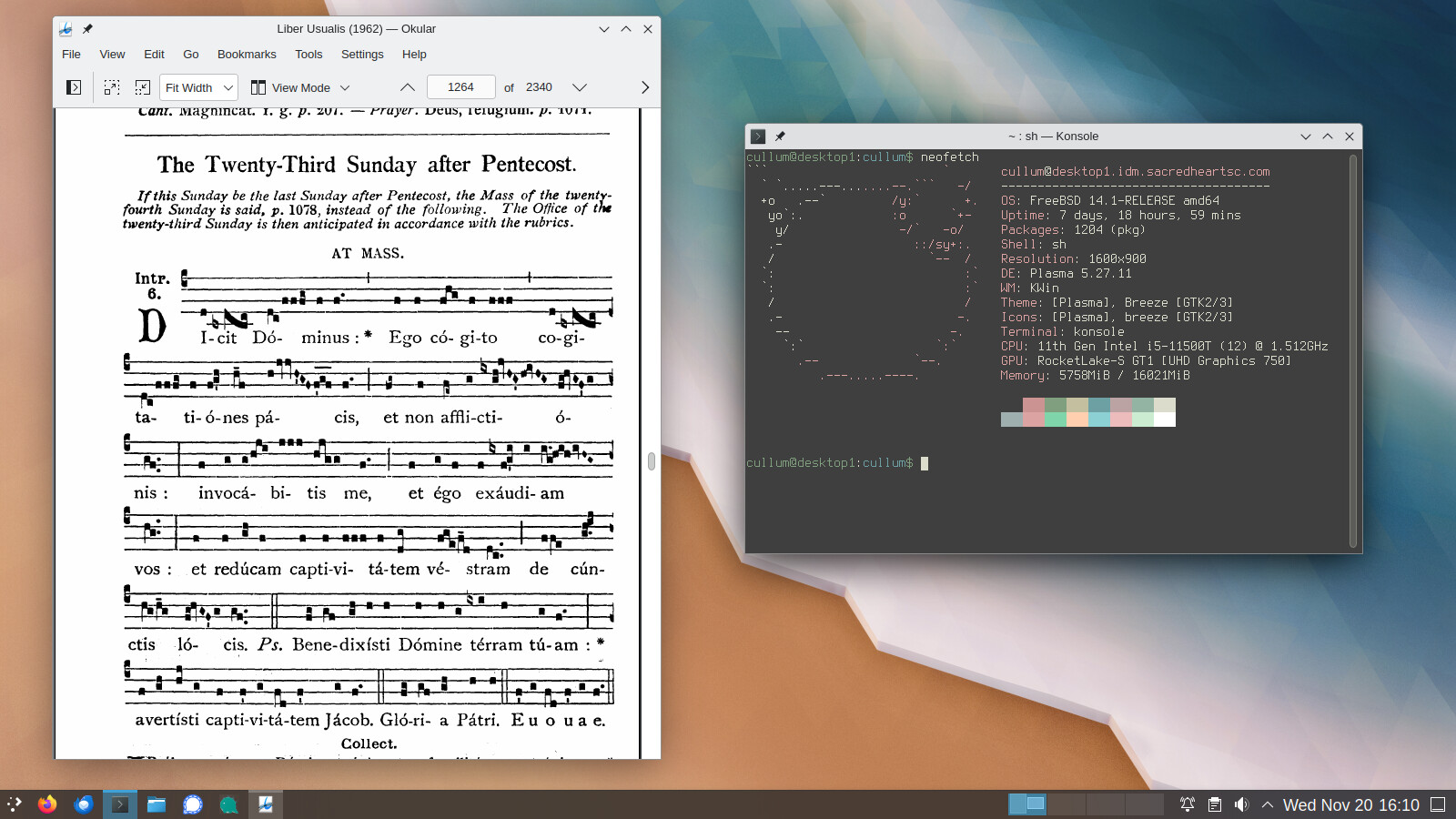
Task: Open the Settings menu in Okular
Action: click(362, 54)
